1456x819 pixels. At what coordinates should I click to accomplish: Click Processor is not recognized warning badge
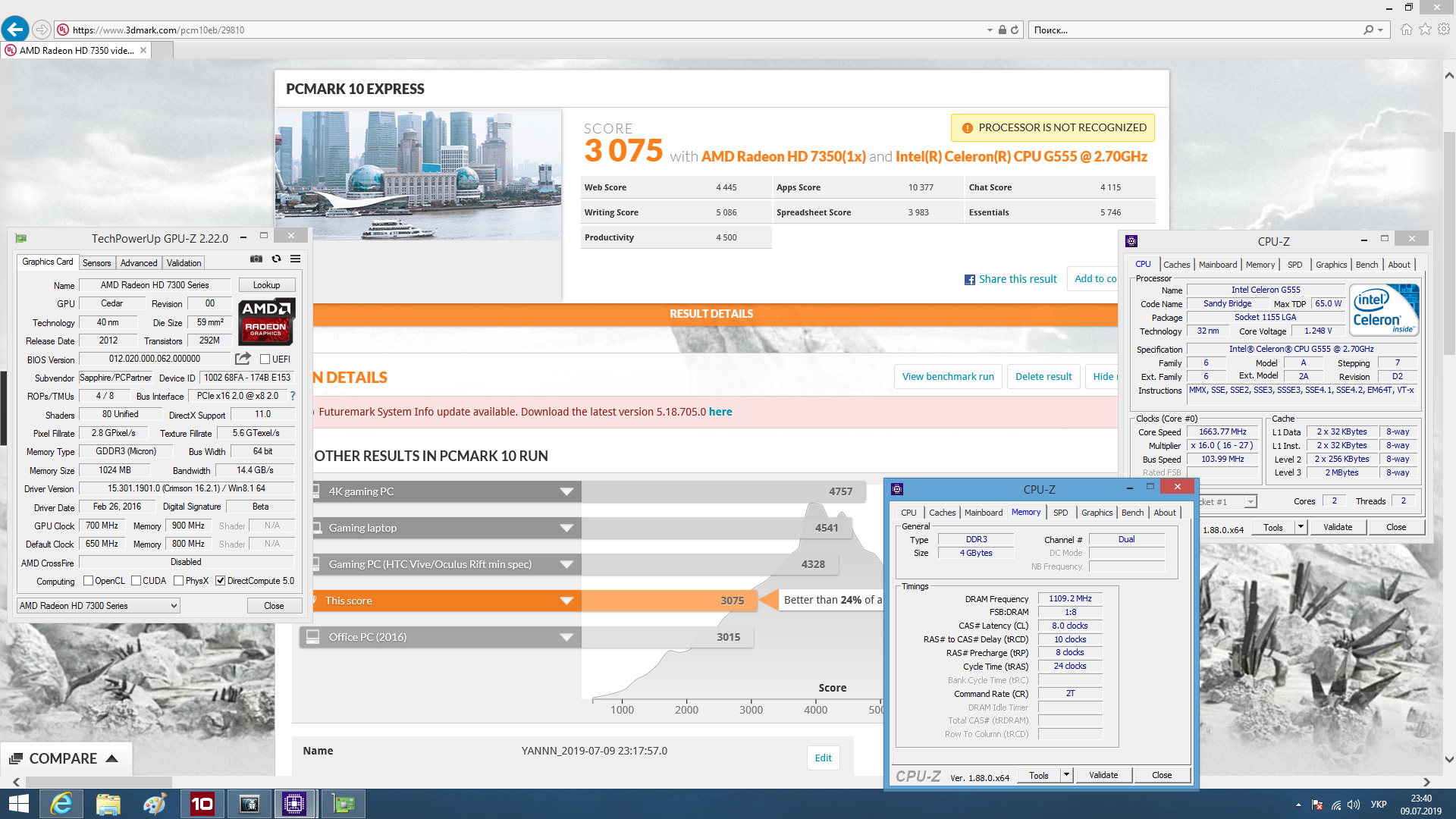[1053, 127]
